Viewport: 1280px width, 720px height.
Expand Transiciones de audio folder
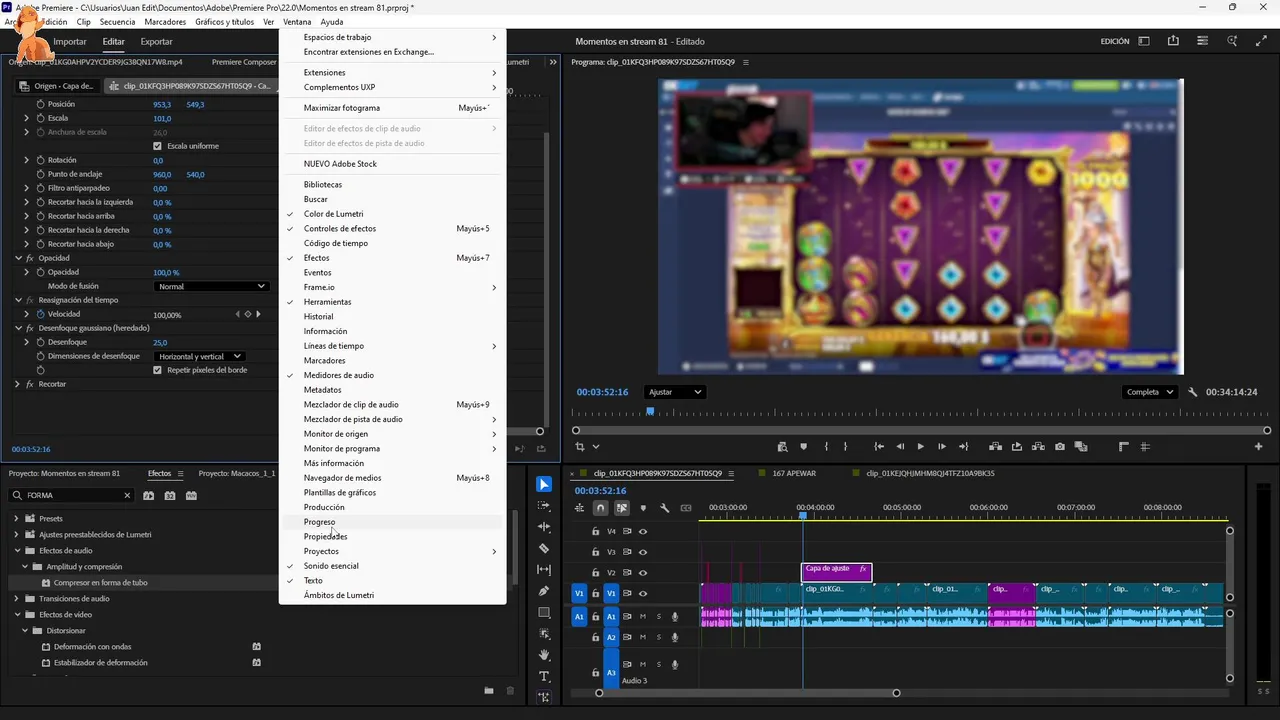(17, 598)
